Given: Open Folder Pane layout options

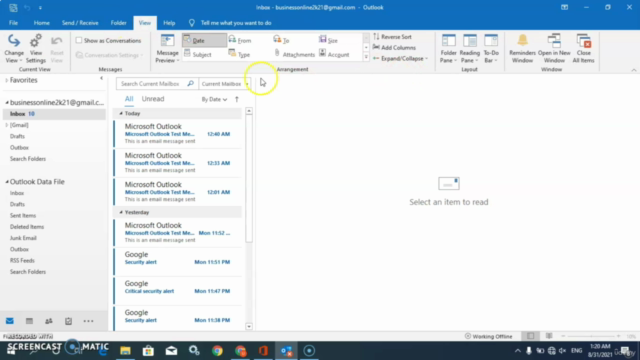Looking at the screenshot, I should click(449, 49).
